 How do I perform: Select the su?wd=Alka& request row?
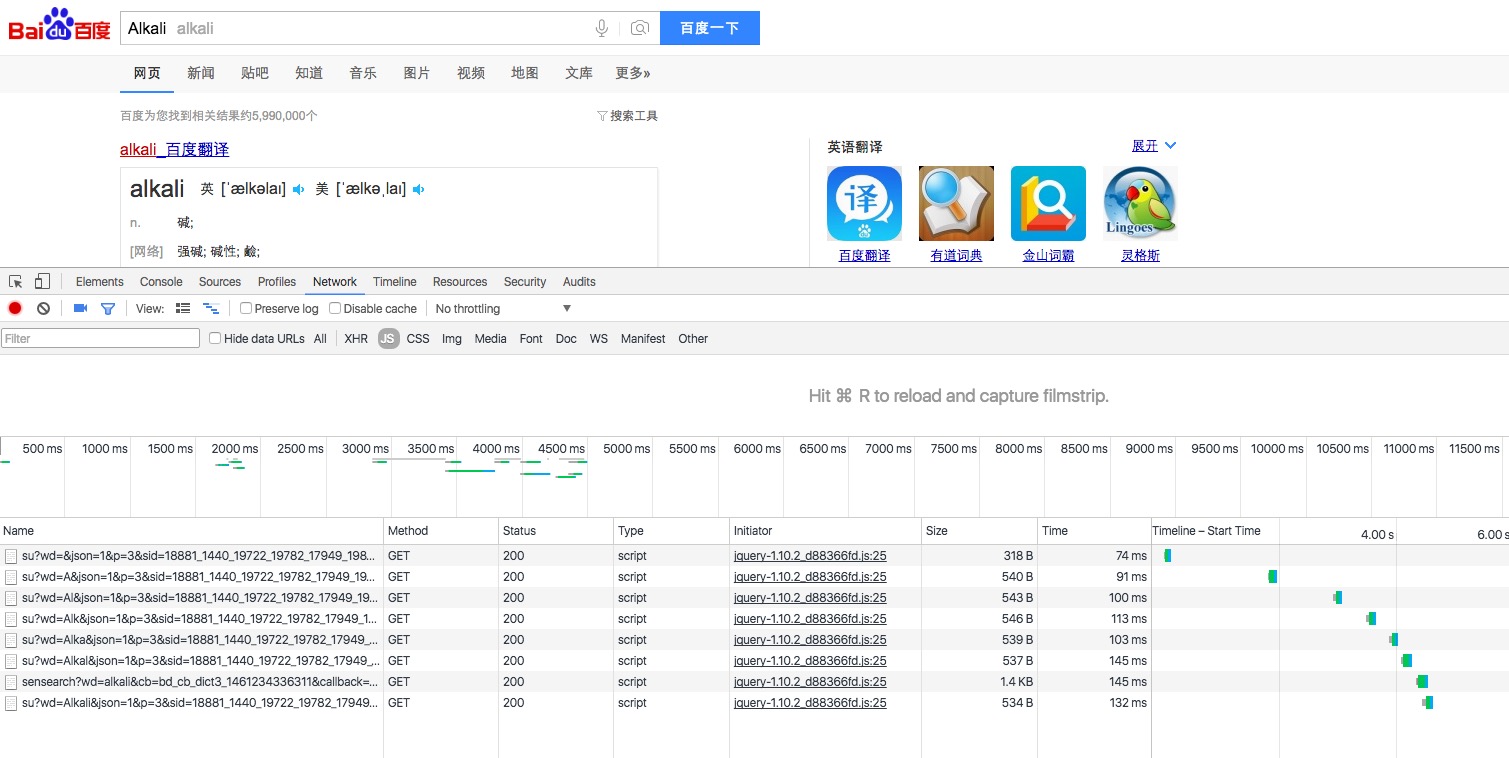point(754,640)
